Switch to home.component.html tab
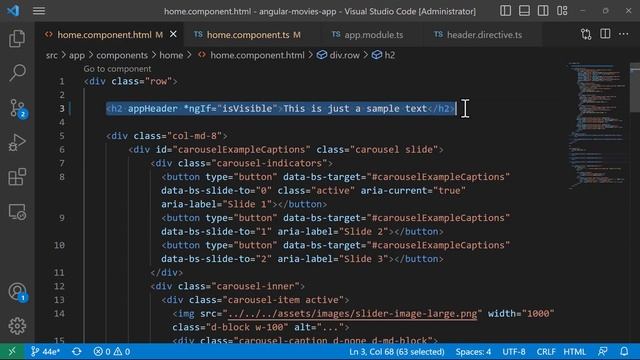 click(x=104, y=35)
